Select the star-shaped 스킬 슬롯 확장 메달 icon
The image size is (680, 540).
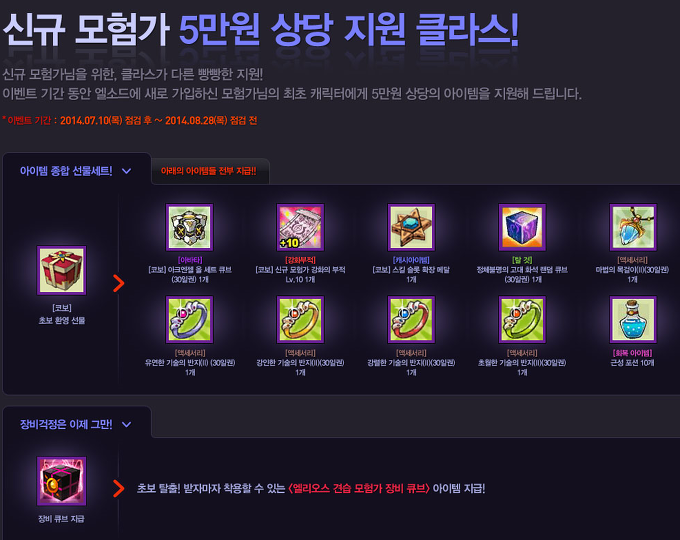point(411,227)
